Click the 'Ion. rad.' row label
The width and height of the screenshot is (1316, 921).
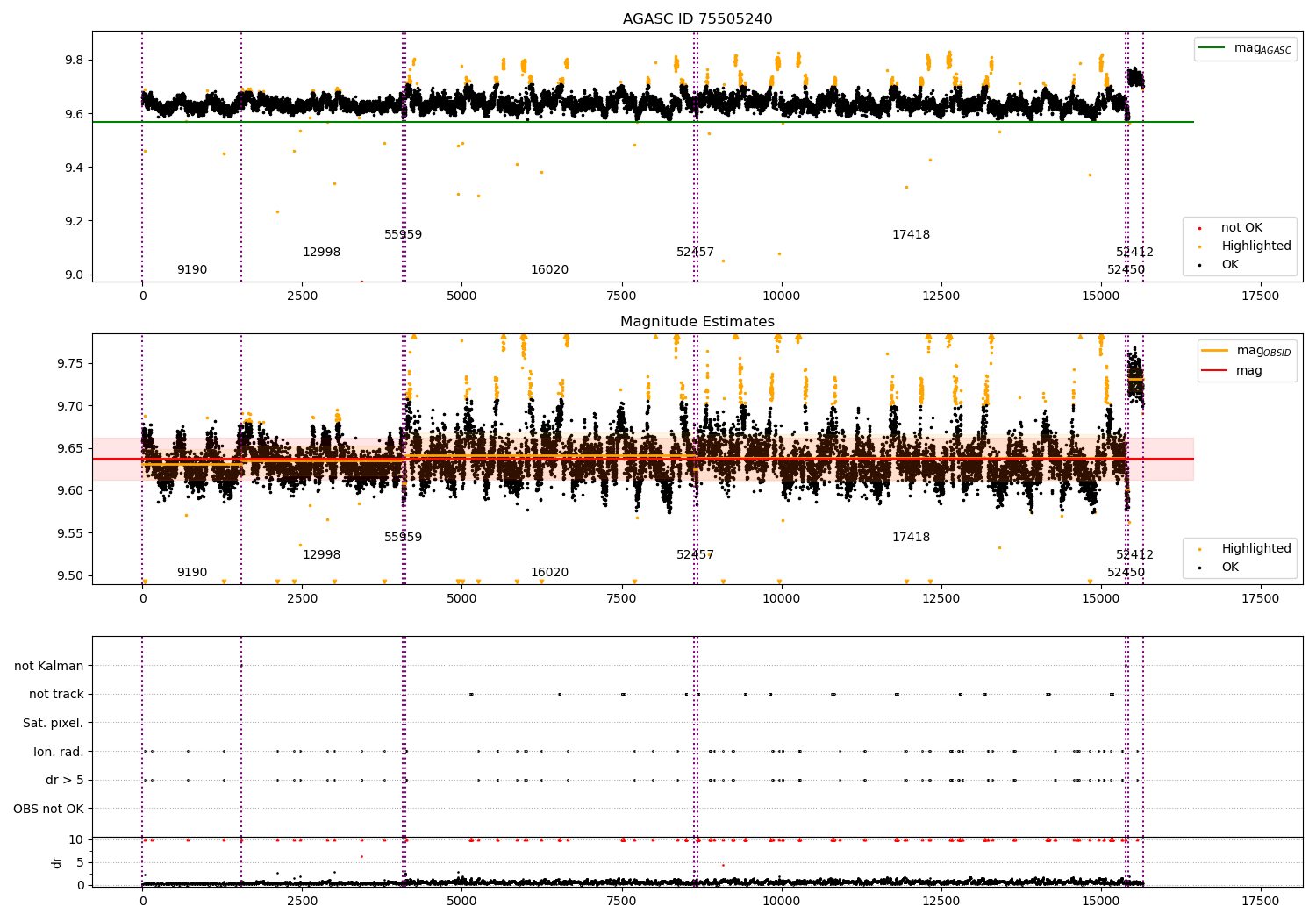tap(59, 753)
